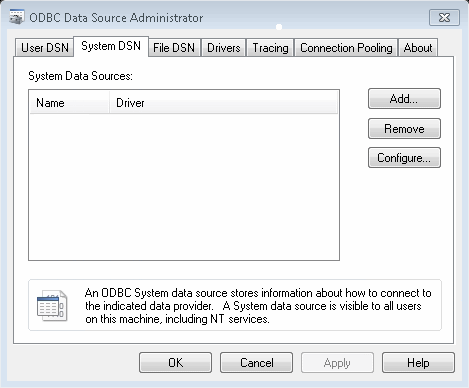
Task: View the About tab
Action: pyautogui.click(x=418, y=48)
